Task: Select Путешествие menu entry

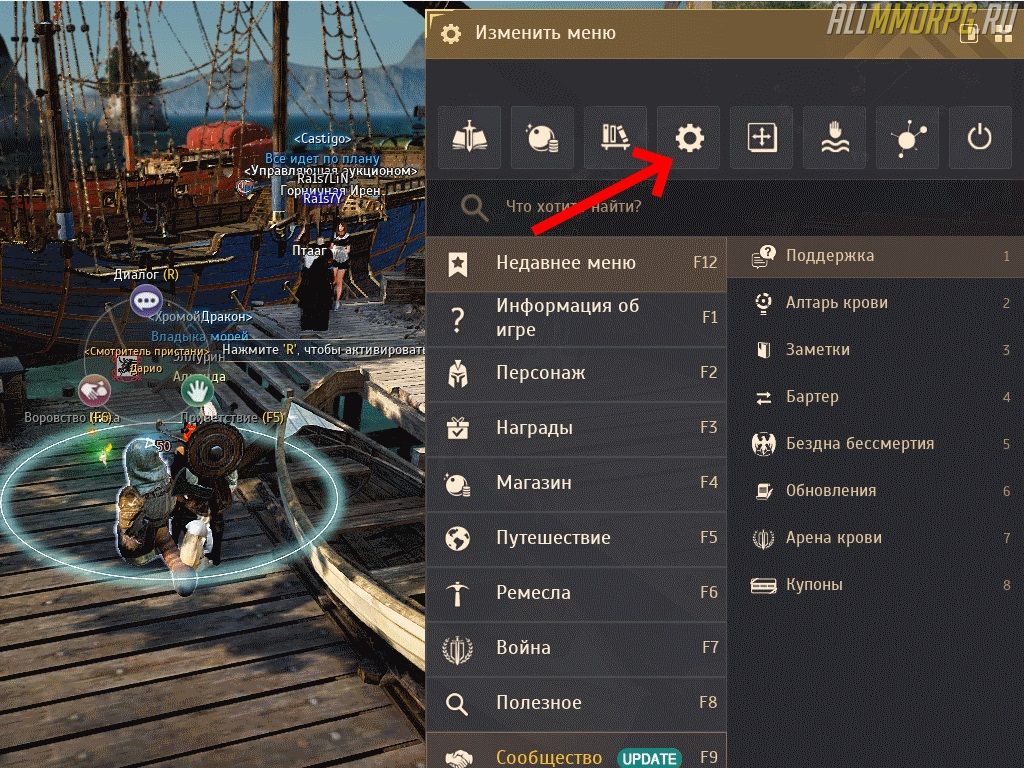Action: click(x=576, y=538)
